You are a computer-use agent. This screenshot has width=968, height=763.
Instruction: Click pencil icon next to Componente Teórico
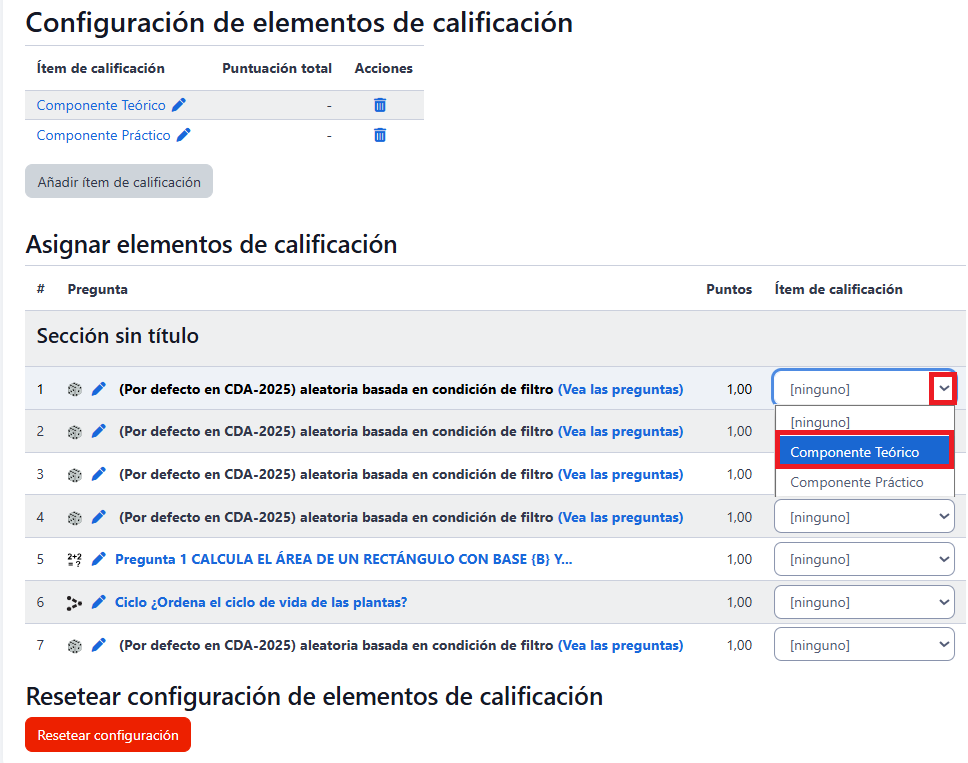(x=179, y=105)
